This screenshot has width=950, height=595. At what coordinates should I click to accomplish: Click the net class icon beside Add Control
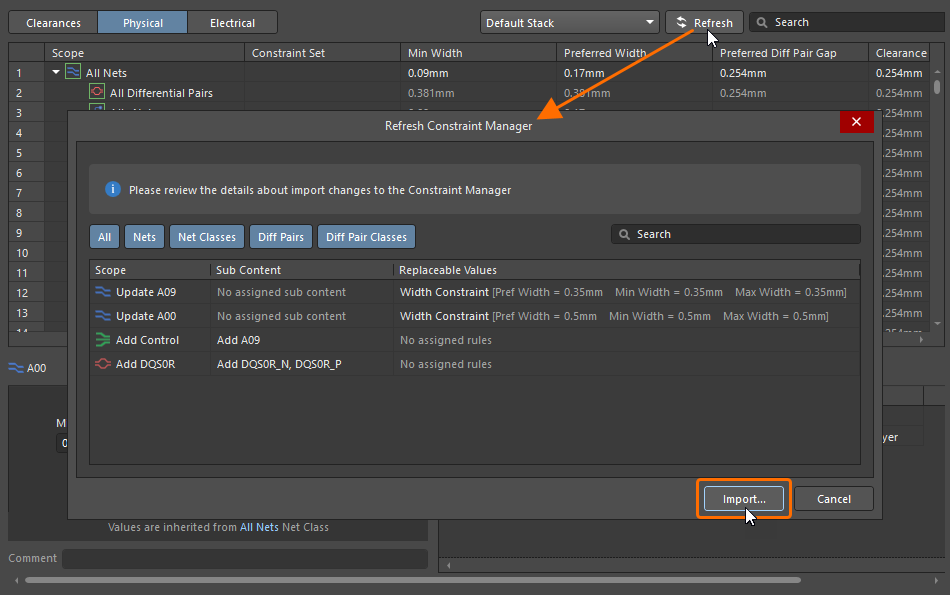click(103, 340)
